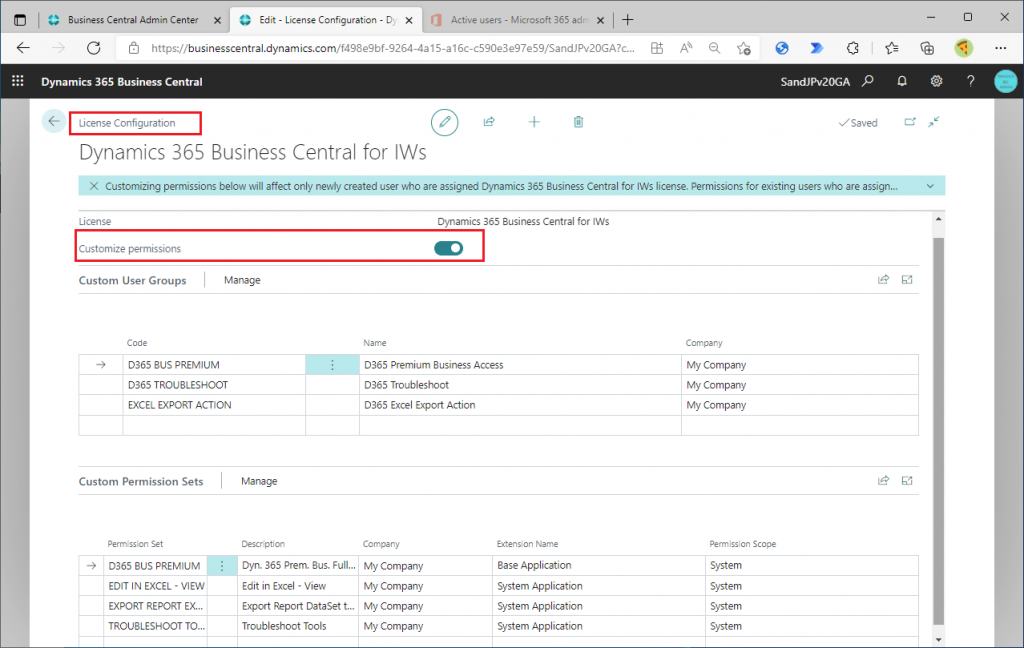Switch to the Active users - Microsoft 365 tab
1024x648 pixels.
pyautogui.click(x=519, y=20)
